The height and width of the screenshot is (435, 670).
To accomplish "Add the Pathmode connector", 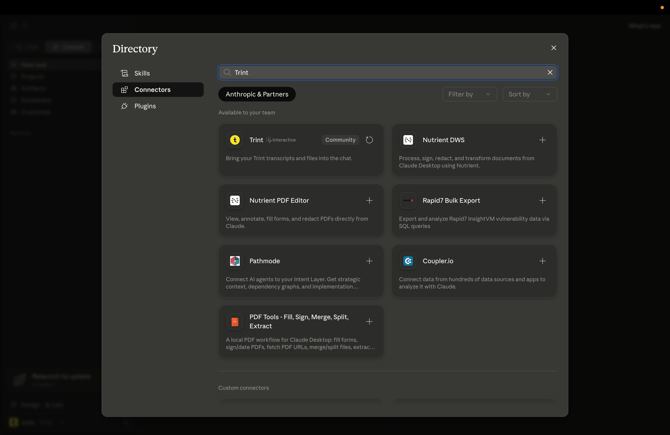I will (369, 261).
